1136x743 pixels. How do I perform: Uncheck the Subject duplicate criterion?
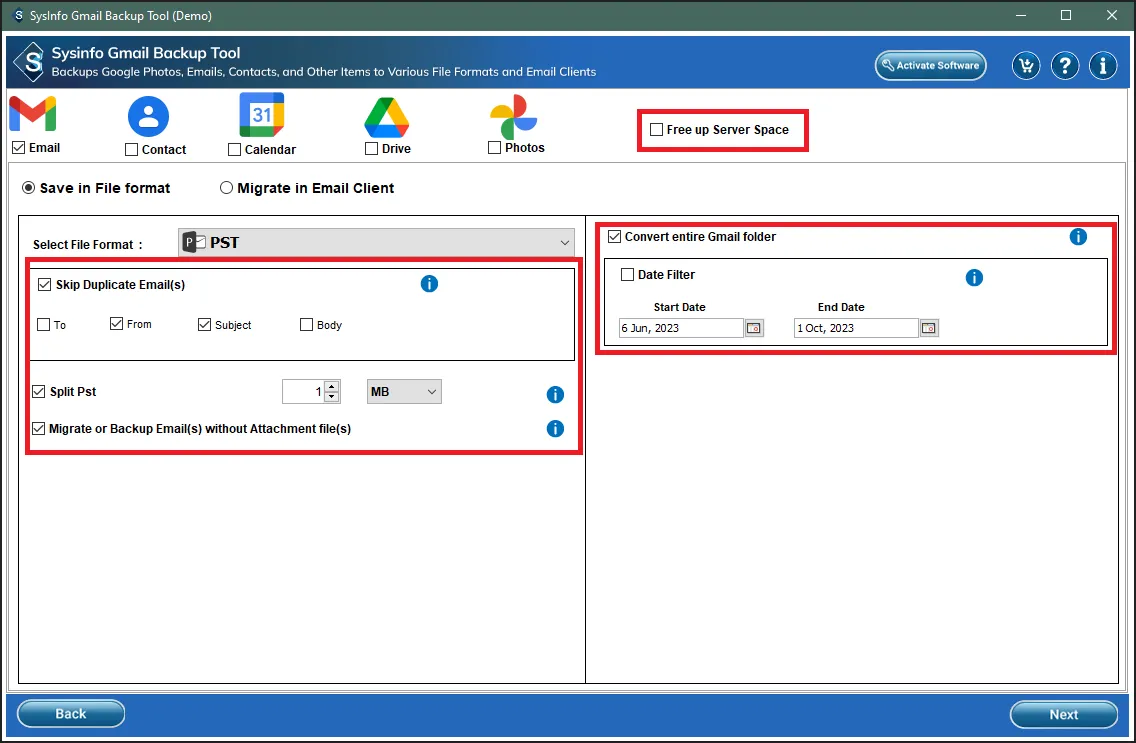[x=204, y=324]
